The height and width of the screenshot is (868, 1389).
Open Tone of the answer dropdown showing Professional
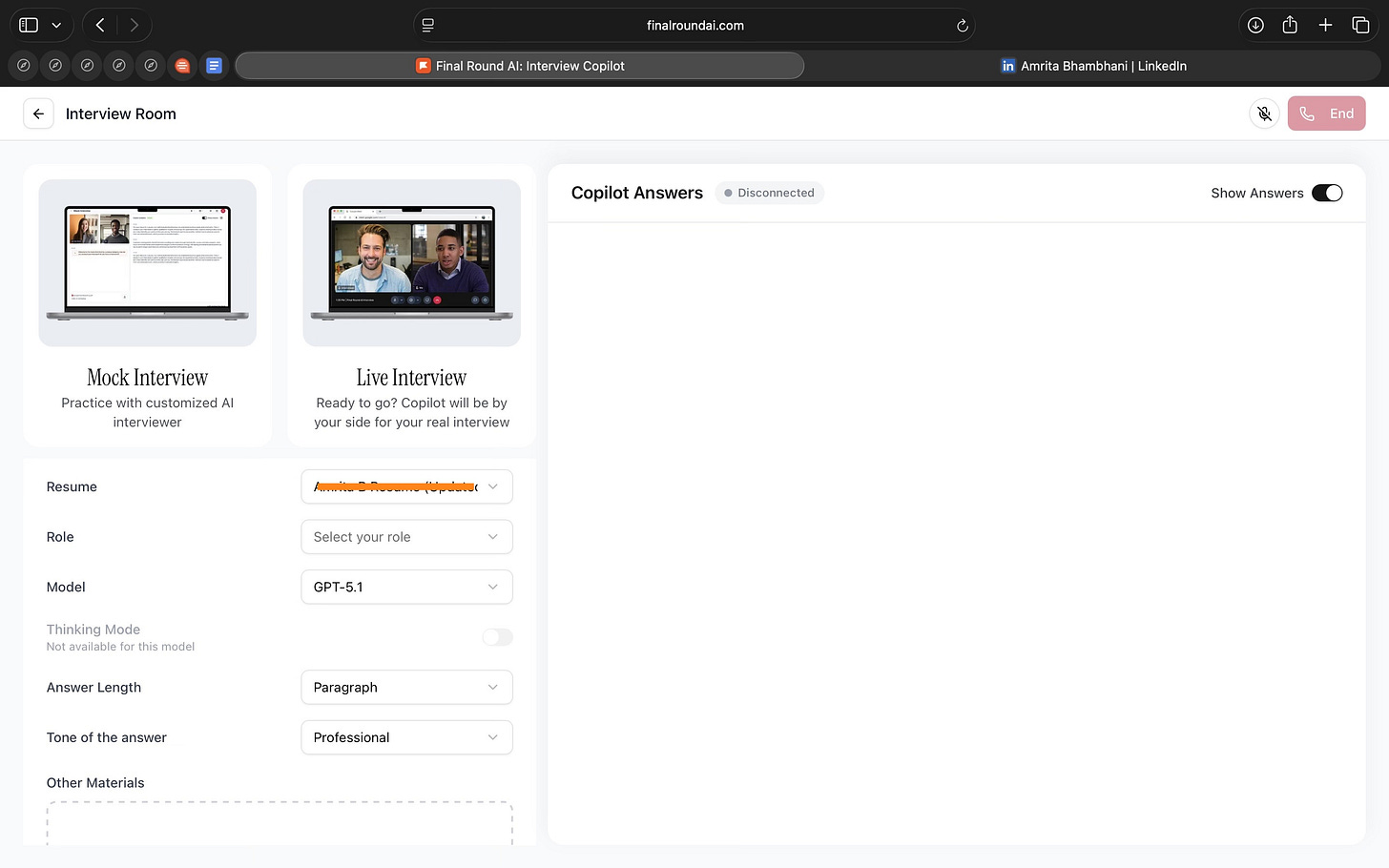(x=406, y=737)
